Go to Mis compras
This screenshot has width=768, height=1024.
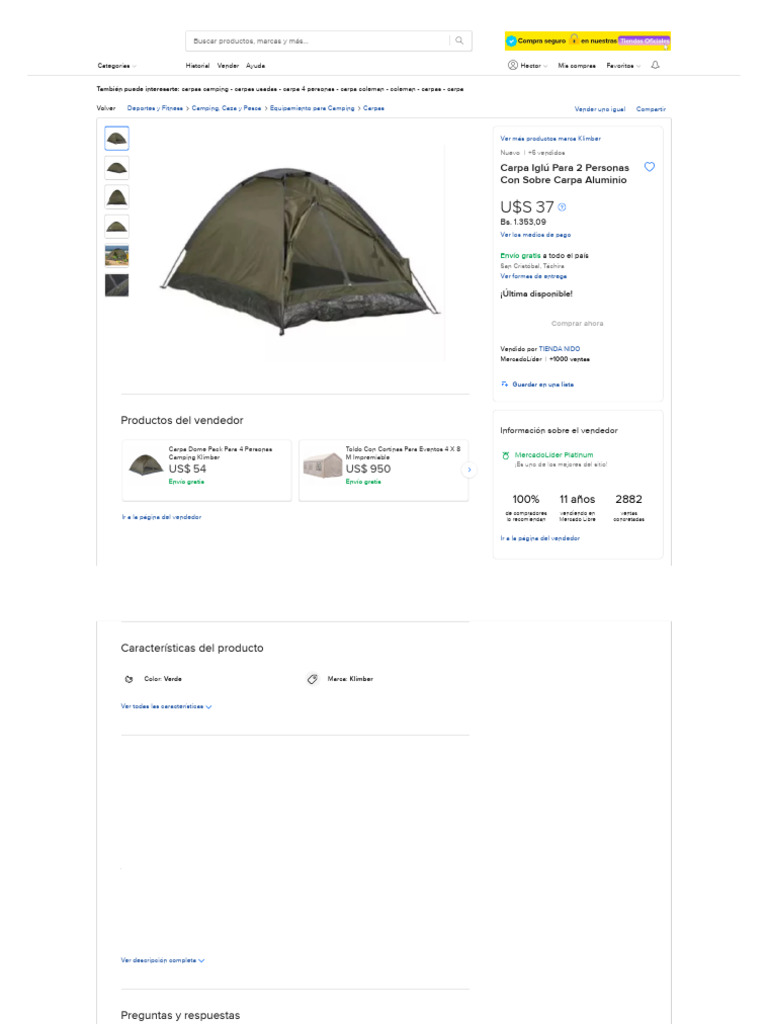click(x=577, y=65)
